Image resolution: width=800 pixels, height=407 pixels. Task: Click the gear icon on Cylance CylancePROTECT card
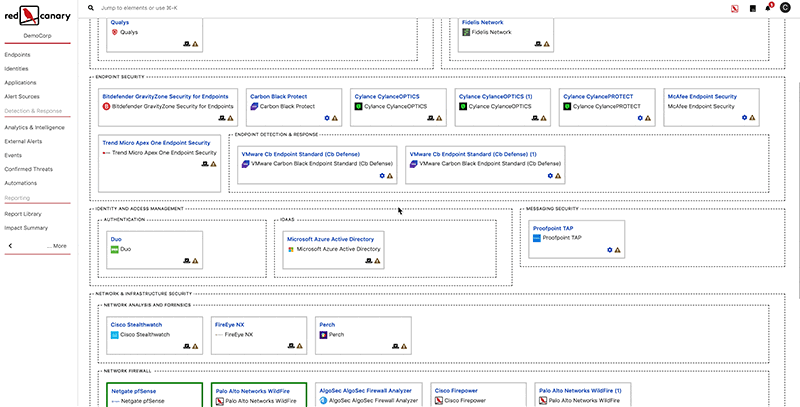point(640,118)
